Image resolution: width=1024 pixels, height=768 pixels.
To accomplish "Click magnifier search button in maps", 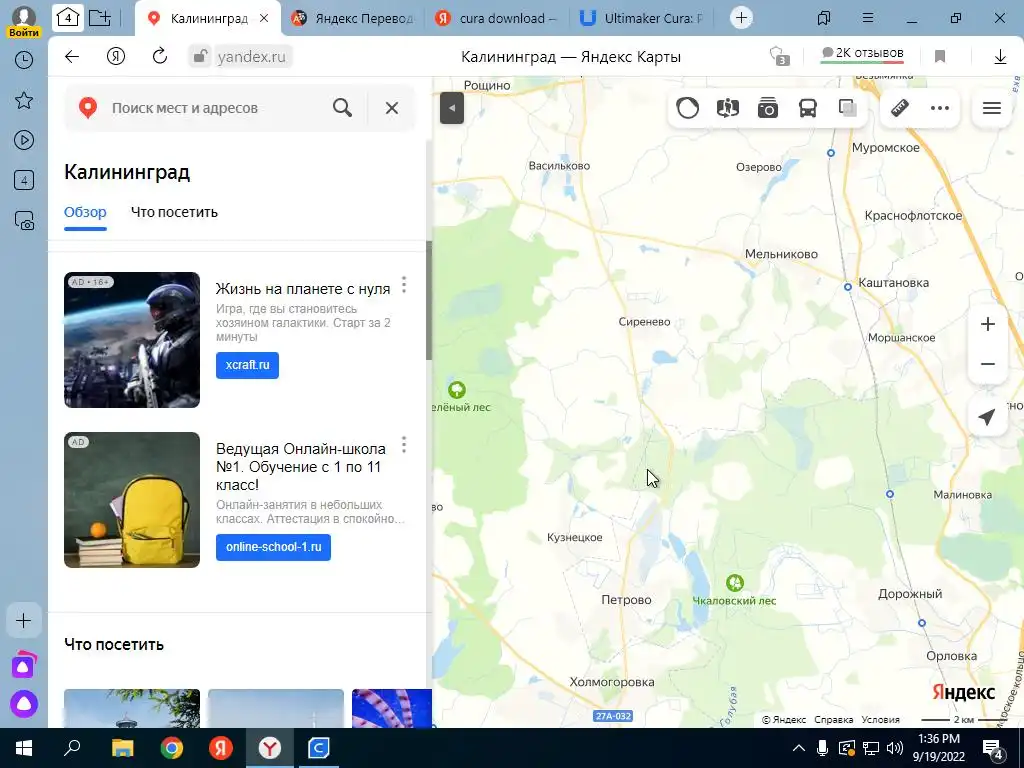I will click(342, 108).
